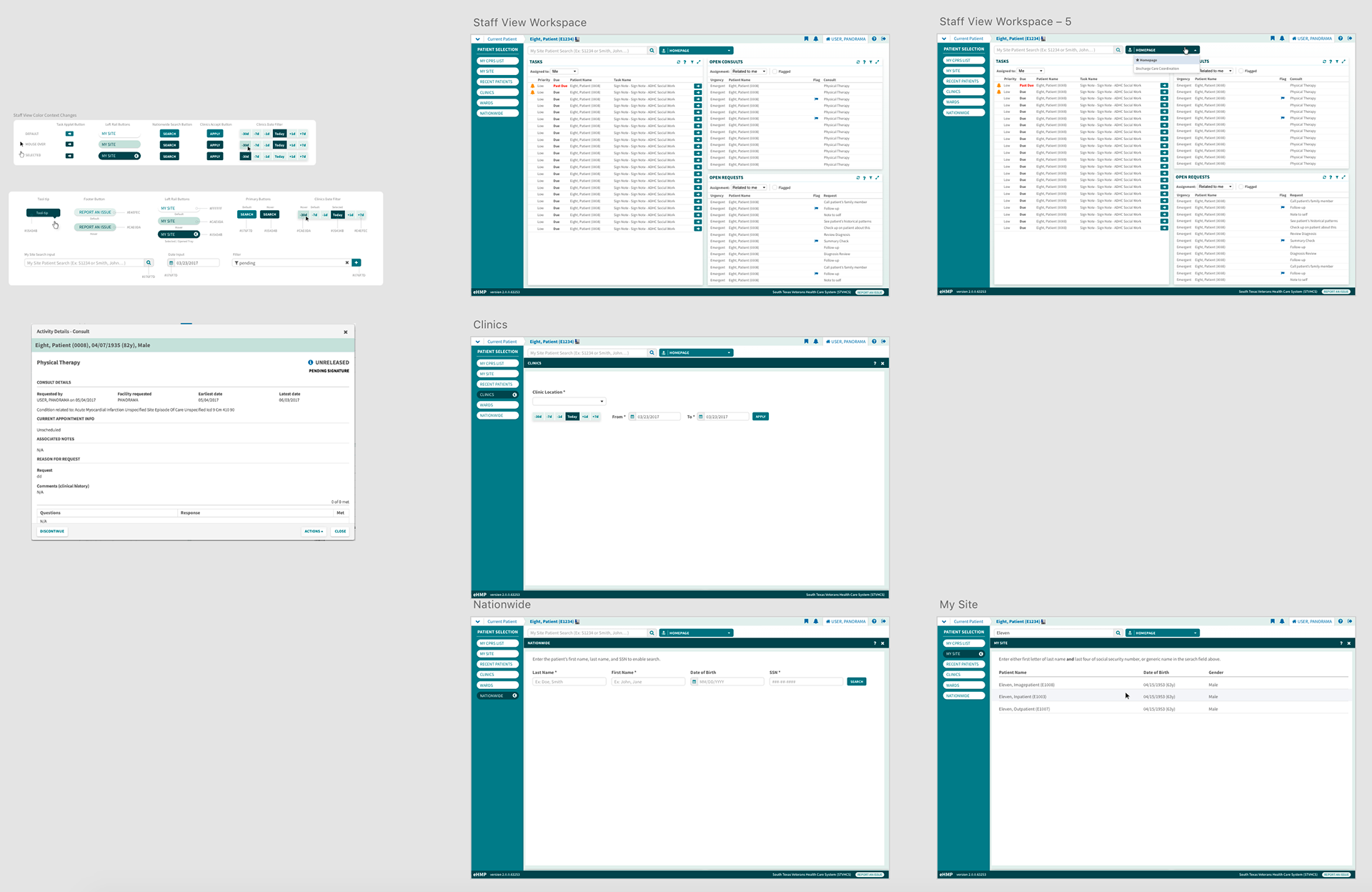Viewport: 1372px width, 892px height.
Task: Tick Flagged checkbox in Staff View Workspace Open Consults
Action: pos(775,71)
